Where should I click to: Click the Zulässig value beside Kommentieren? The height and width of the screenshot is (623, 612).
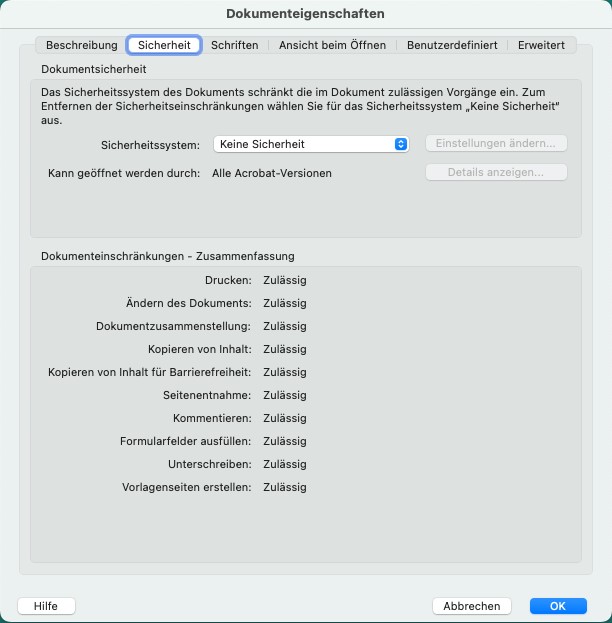(x=285, y=418)
